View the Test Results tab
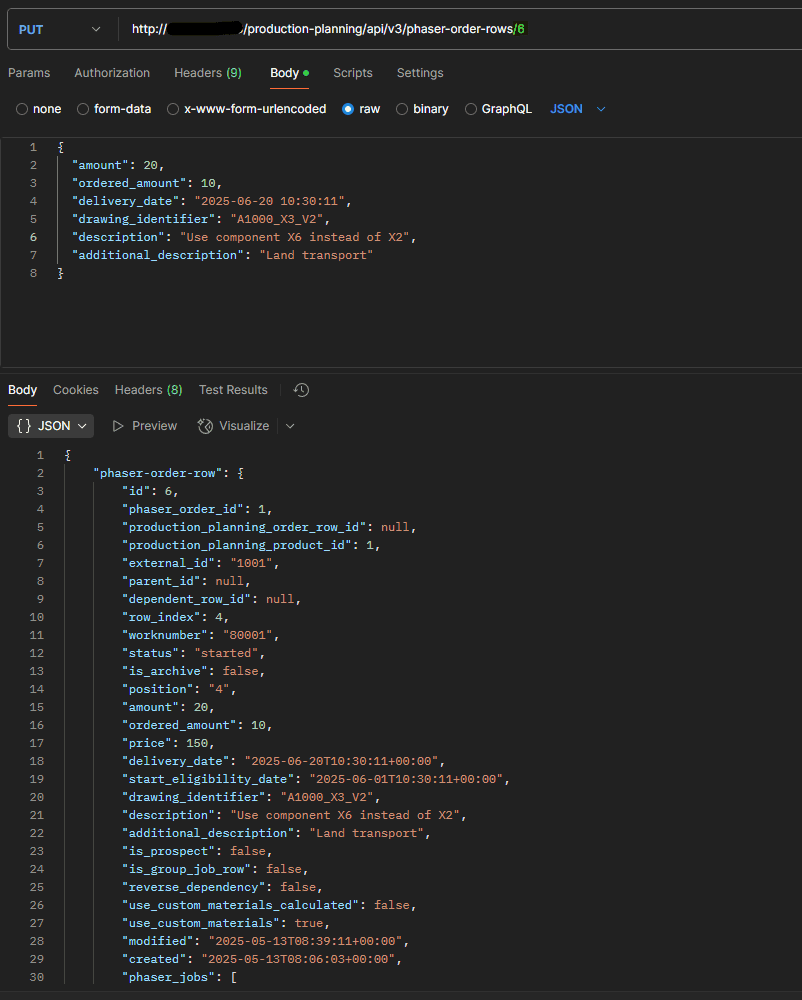The width and height of the screenshot is (802, 1000). click(x=233, y=390)
